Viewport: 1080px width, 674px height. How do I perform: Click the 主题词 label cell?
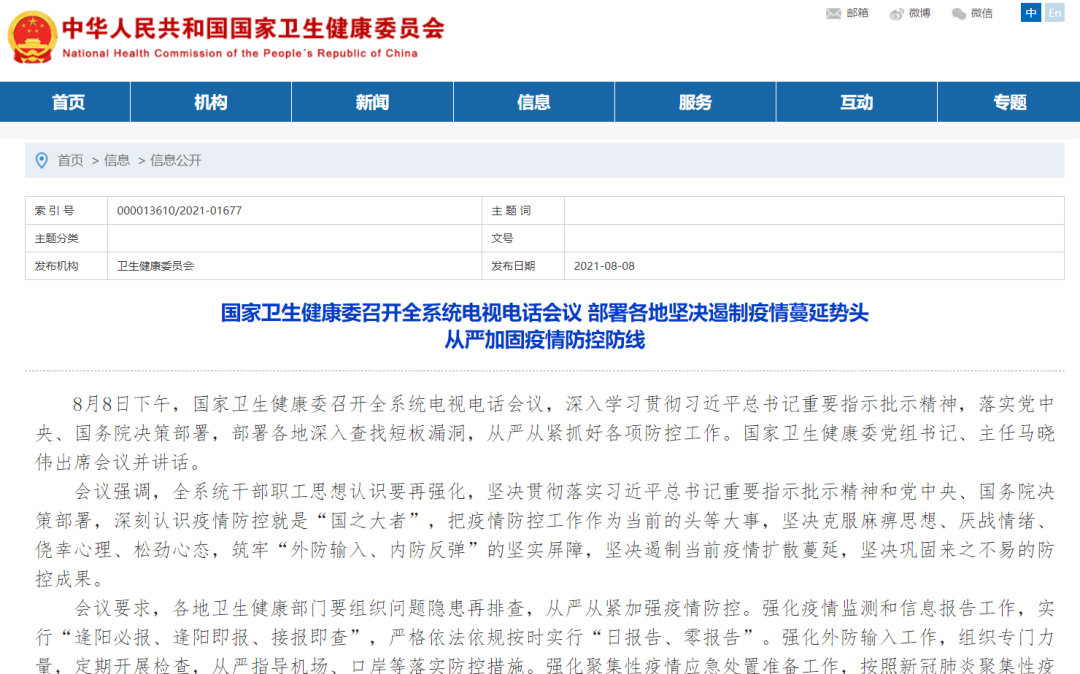(x=523, y=211)
